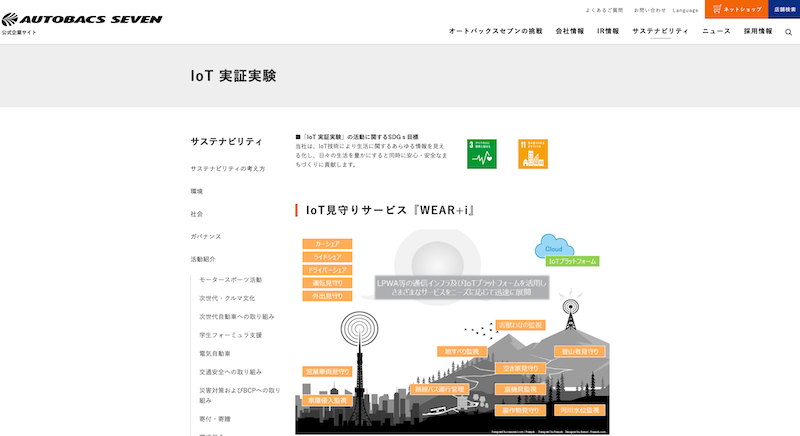Click the AUTOBACS SEVEN logo
The width and height of the screenshot is (800, 436).
(82, 19)
